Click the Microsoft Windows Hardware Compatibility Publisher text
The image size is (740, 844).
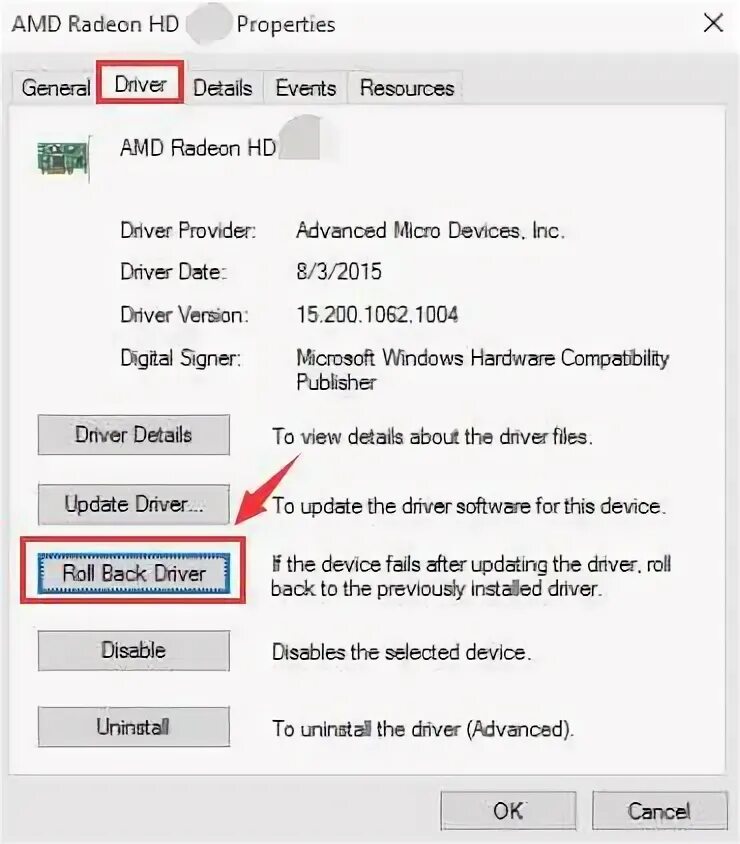483,370
